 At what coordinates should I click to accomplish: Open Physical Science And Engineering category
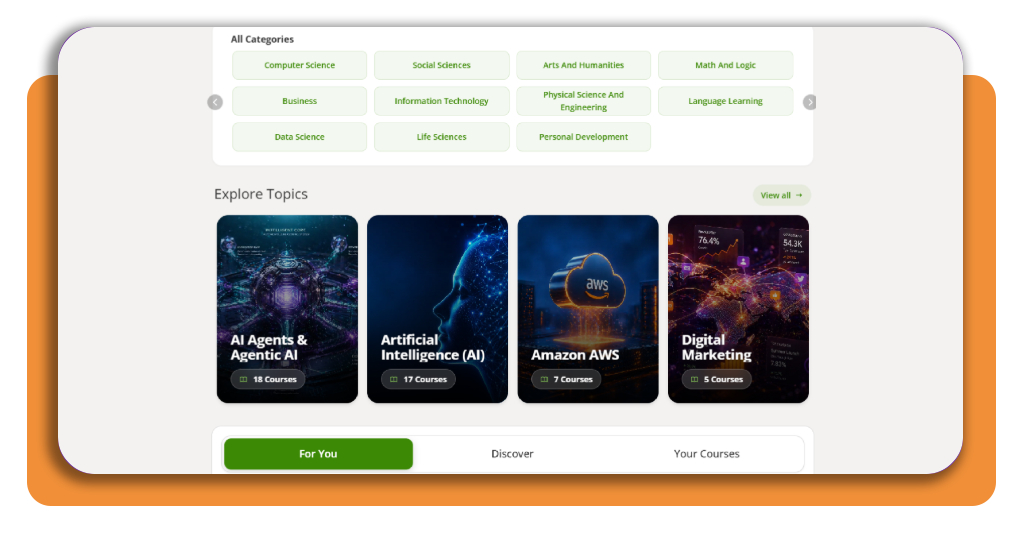click(583, 101)
